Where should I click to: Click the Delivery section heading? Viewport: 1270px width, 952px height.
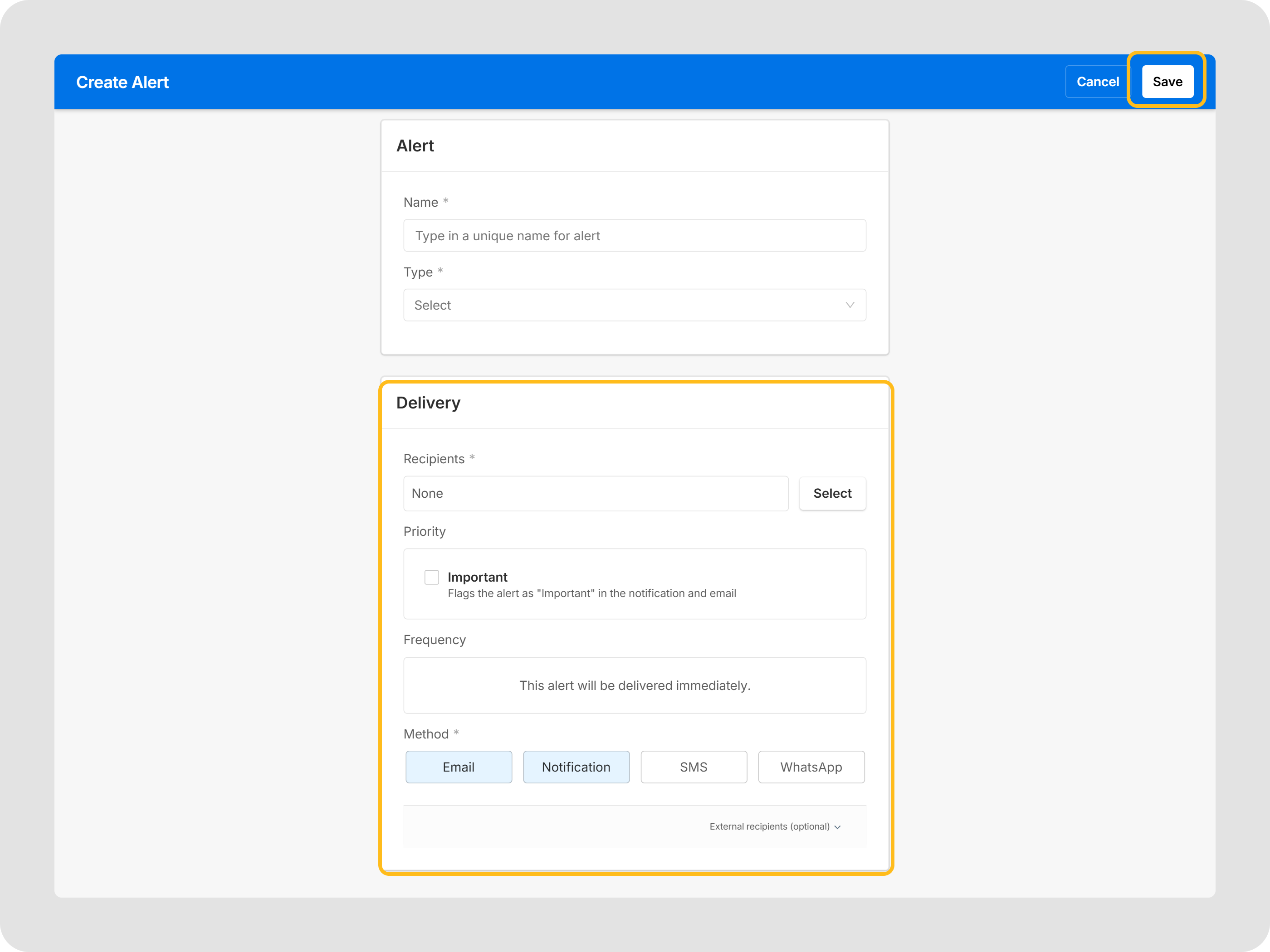point(428,403)
